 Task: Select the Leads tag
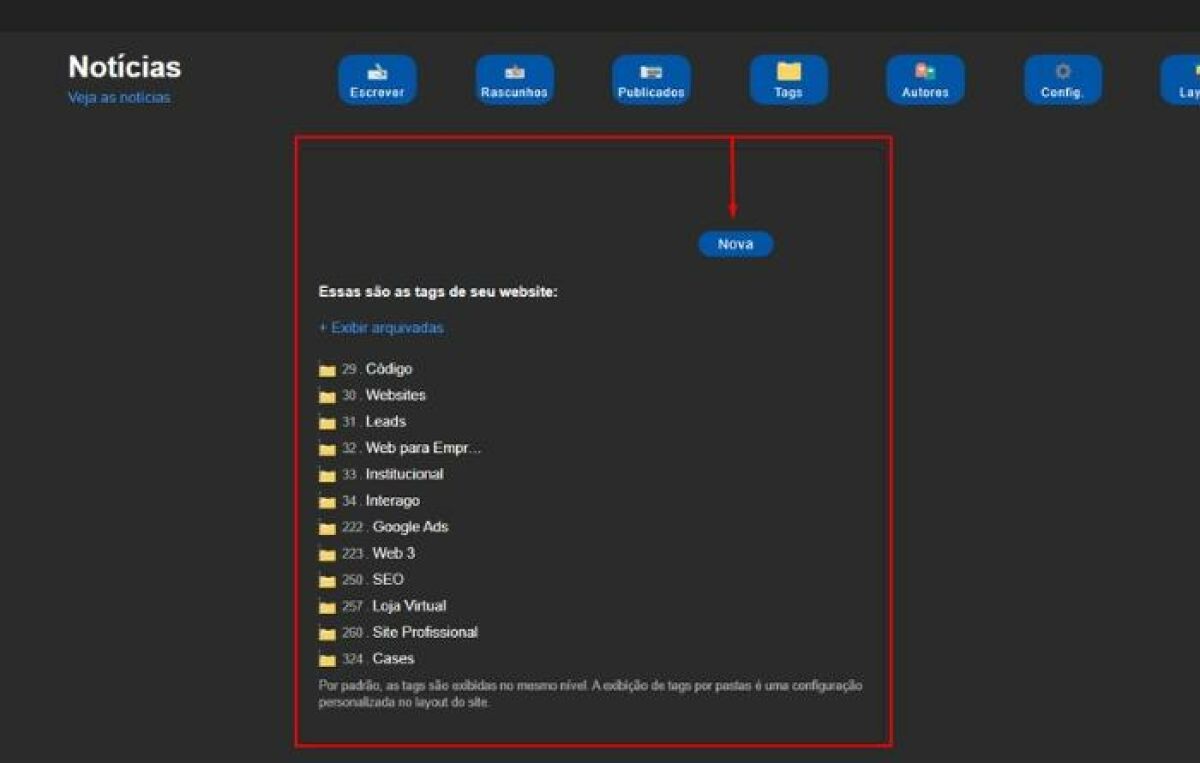[x=385, y=422]
